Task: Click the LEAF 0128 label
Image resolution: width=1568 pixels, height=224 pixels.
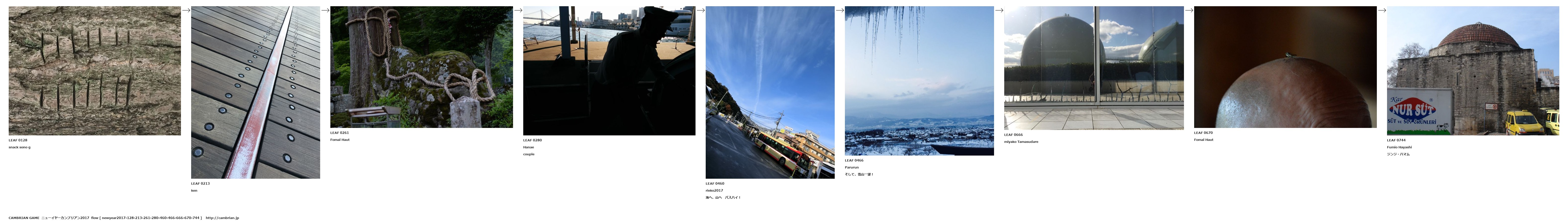Action: point(18,140)
